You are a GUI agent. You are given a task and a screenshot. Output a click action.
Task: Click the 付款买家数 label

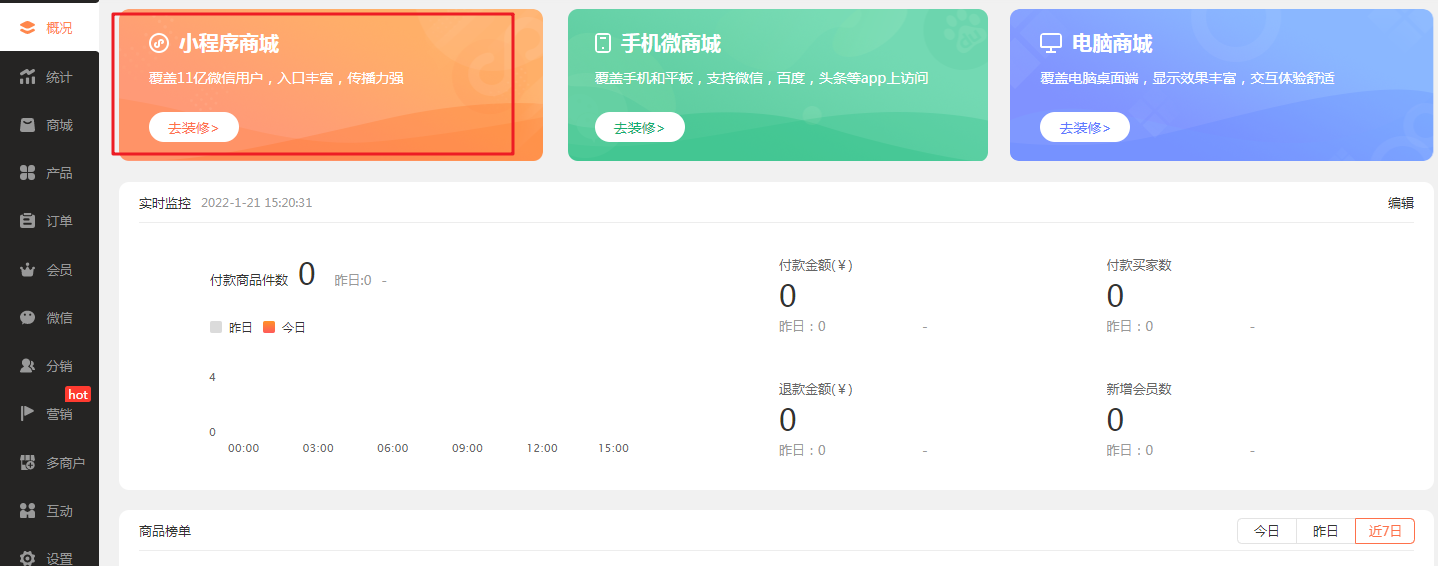click(1139, 265)
